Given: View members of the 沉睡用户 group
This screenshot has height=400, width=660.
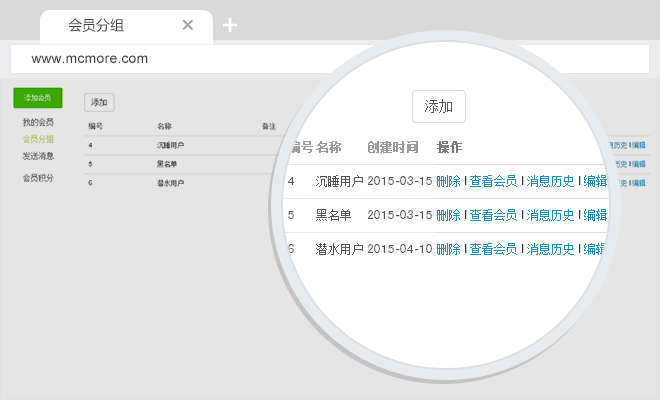Looking at the screenshot, I should click(493, 181).
